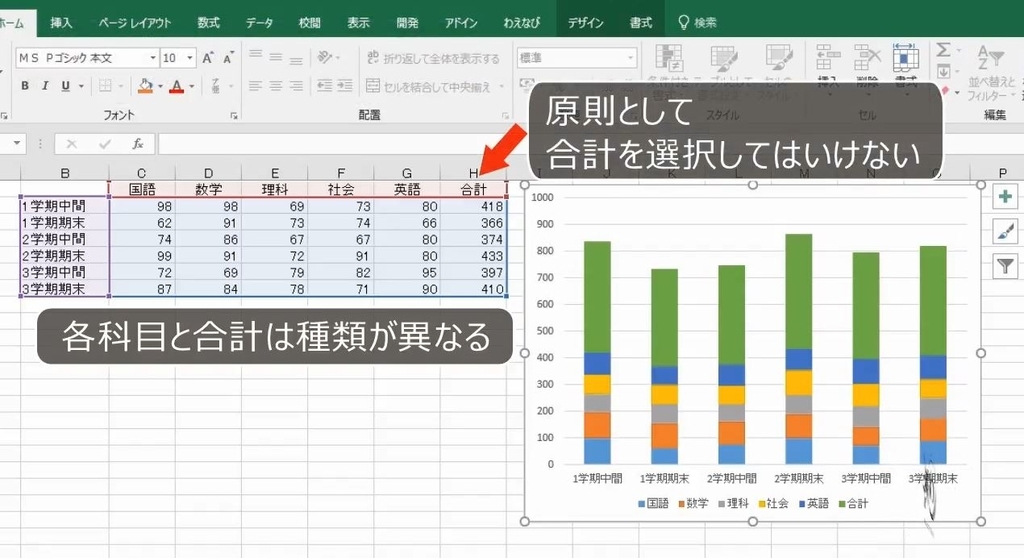Click the 検索 Tell Me search box
Screen dimensions: 1024x558
coord(697,23)
